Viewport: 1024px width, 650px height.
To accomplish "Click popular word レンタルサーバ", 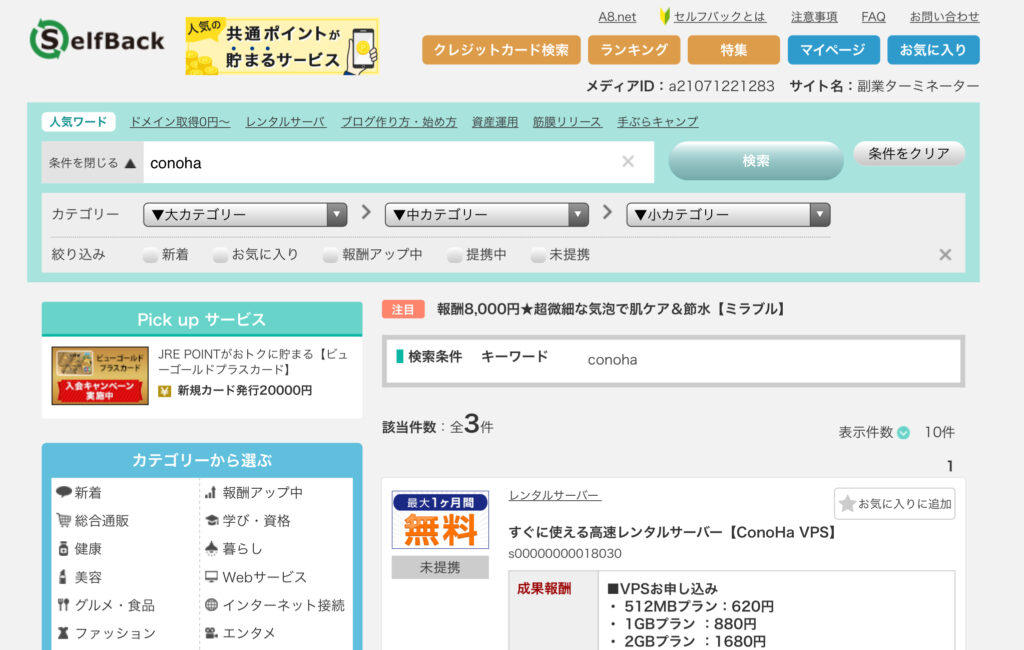I will pyautogui.click(x=285, y=122).
